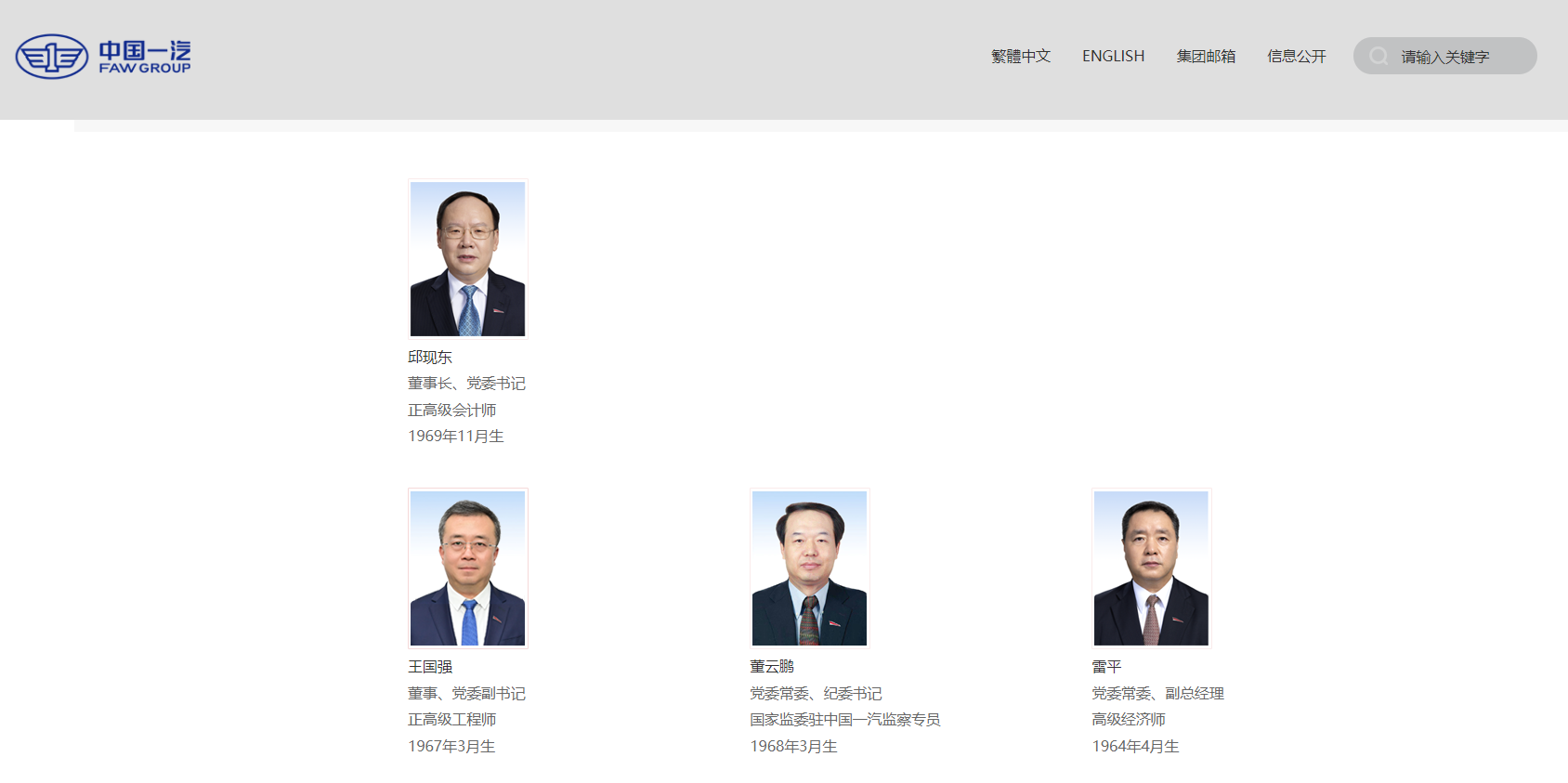Image resolution: width=1568 pixels, height=783 pixels.
Task: Select the name 王国强
Action: click(x=430, y=667)
